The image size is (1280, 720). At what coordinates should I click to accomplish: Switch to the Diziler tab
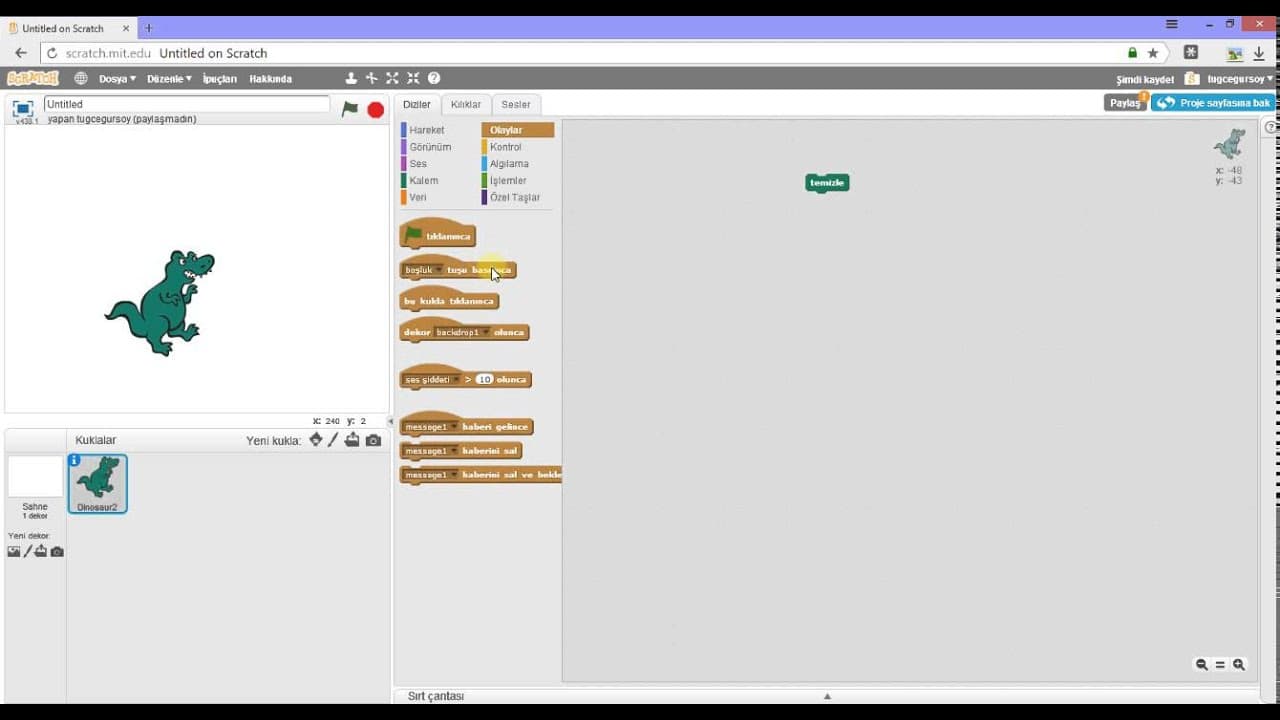coord(417,104)
